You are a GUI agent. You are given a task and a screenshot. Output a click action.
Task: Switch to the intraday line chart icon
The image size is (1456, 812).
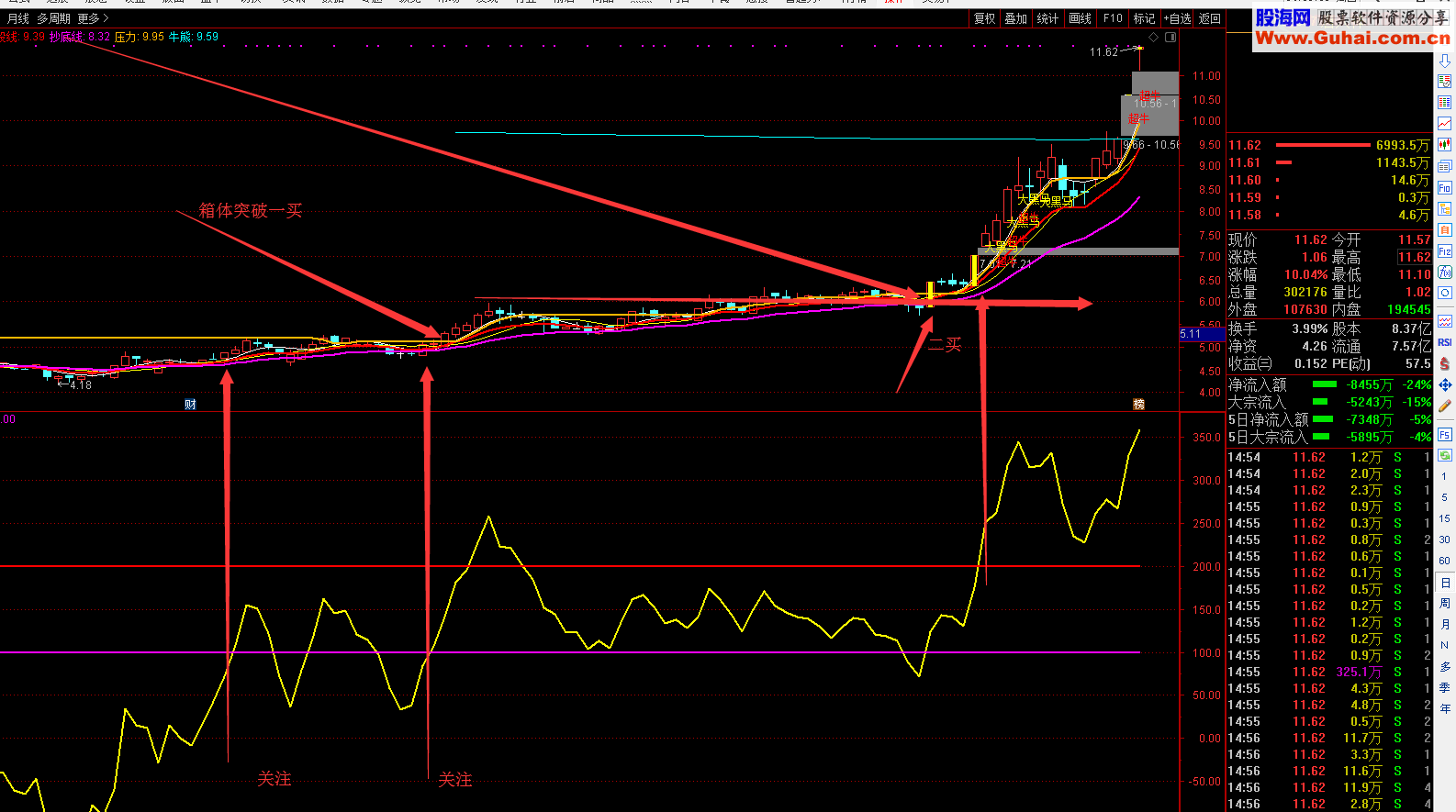click(1445, 124)
